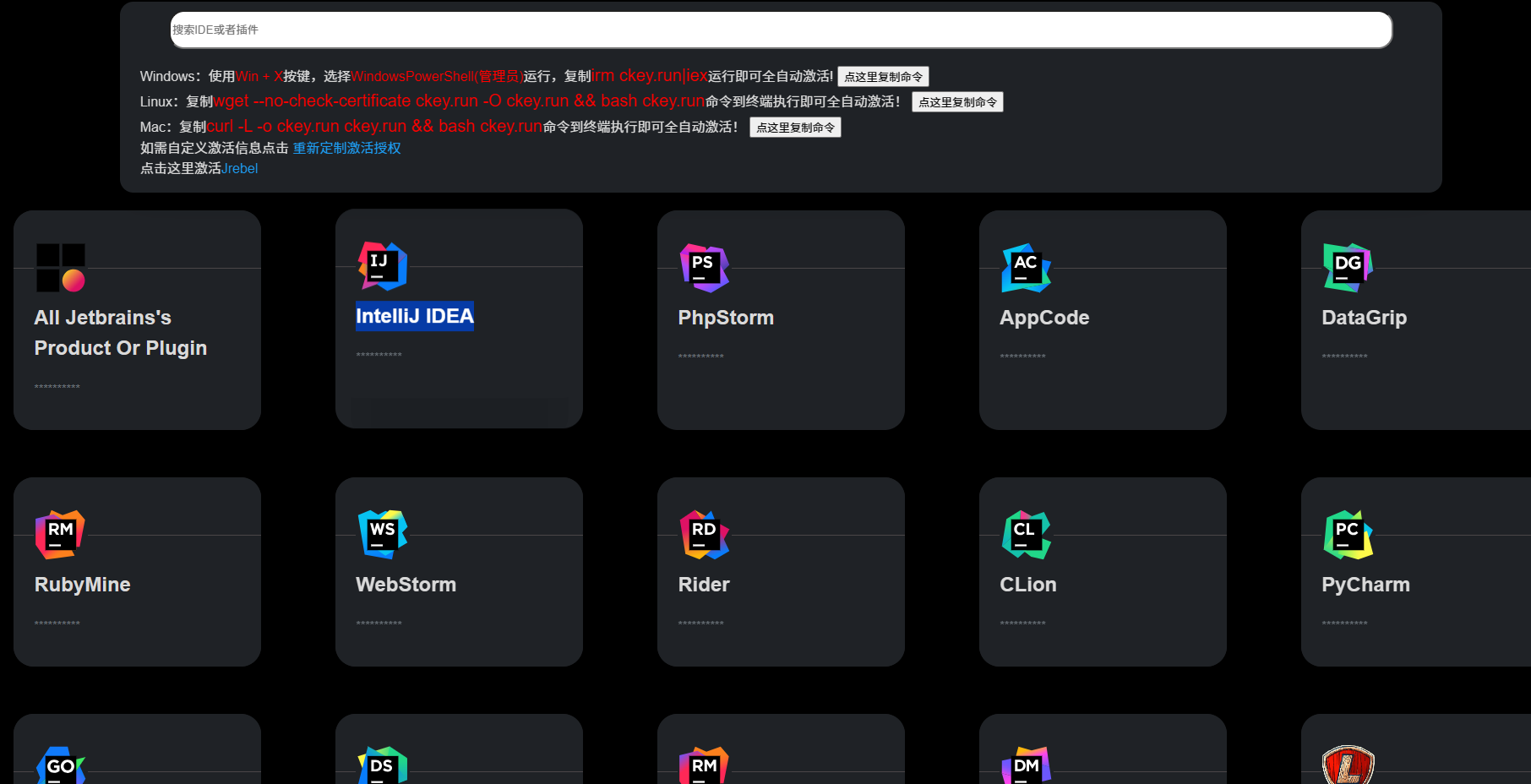
Task: Click the red WindowsPowerShell administrator text
Action: click(437, 77)
